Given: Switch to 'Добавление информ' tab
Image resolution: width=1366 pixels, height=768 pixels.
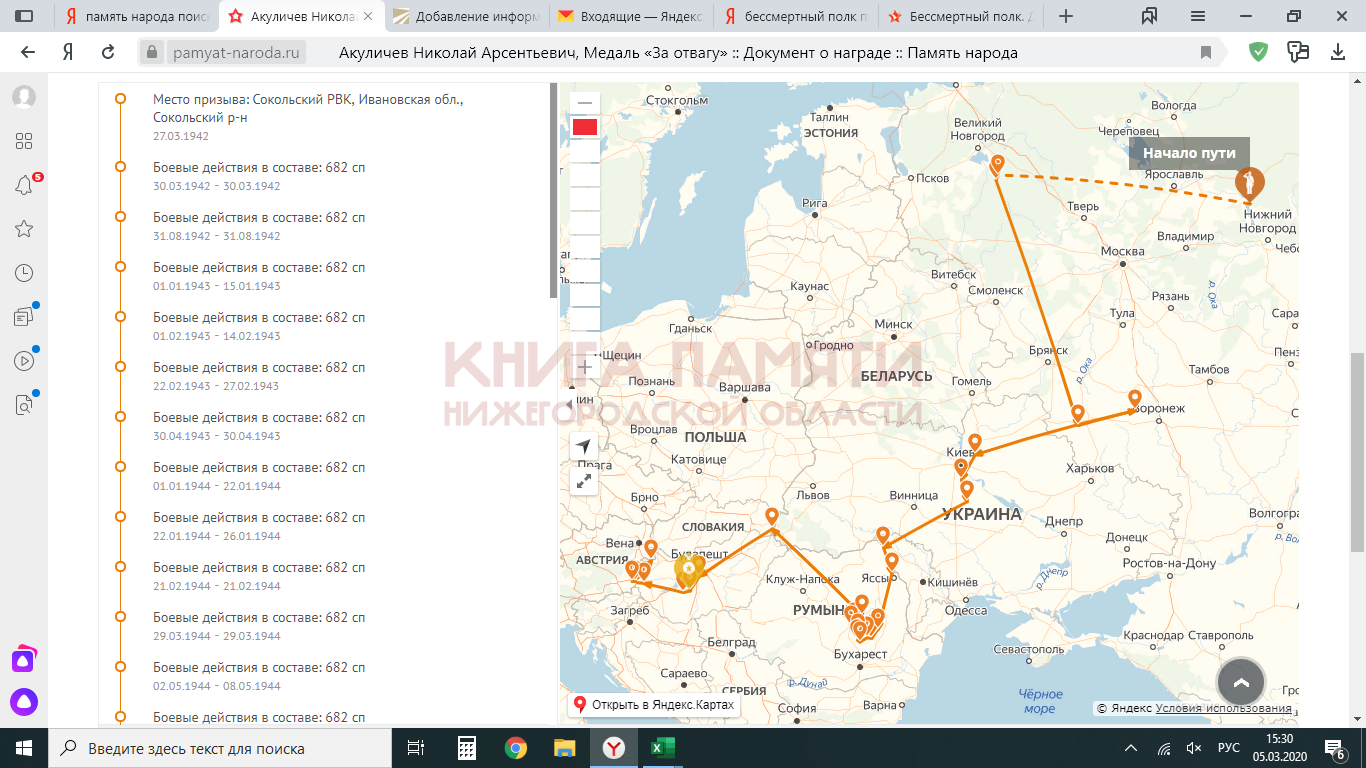Looking at the screenshot, I should [468, 16].
